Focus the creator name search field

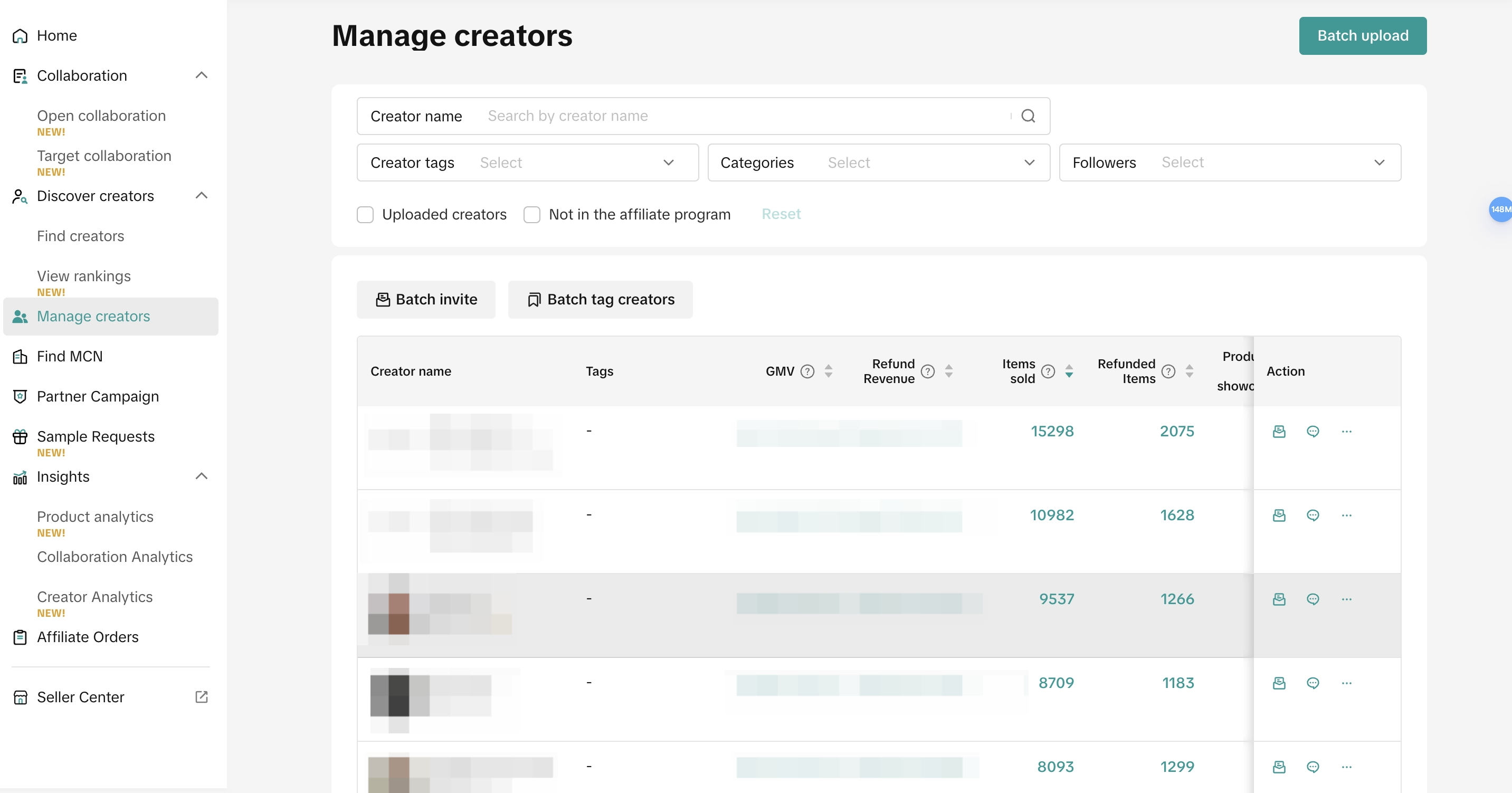(x=745, y=116)
